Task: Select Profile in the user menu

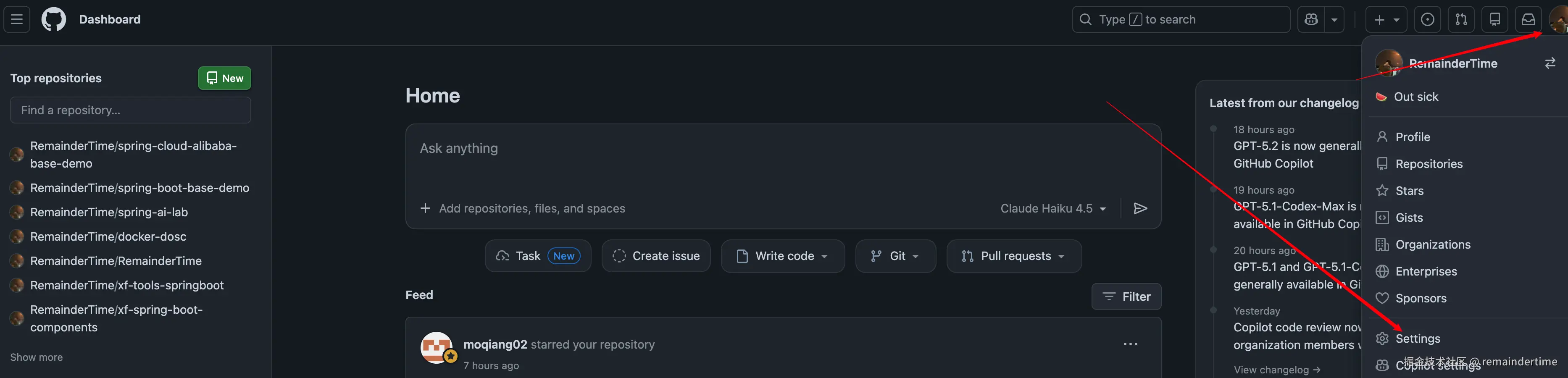Action: 1412,138
